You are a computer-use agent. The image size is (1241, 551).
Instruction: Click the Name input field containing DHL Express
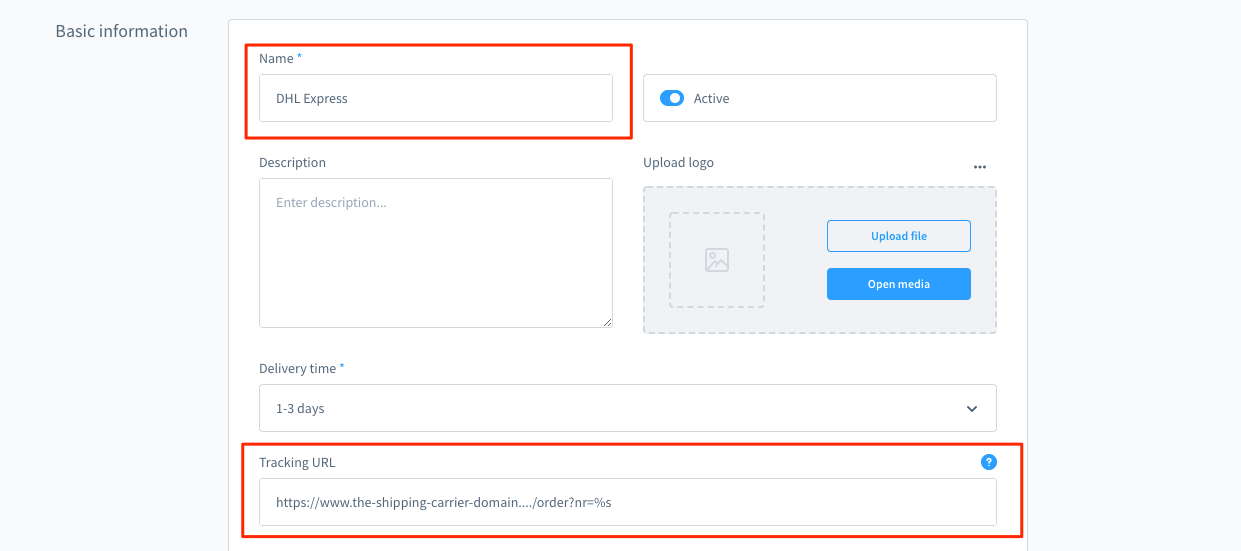pyautogui.click(x=436, y=98)
